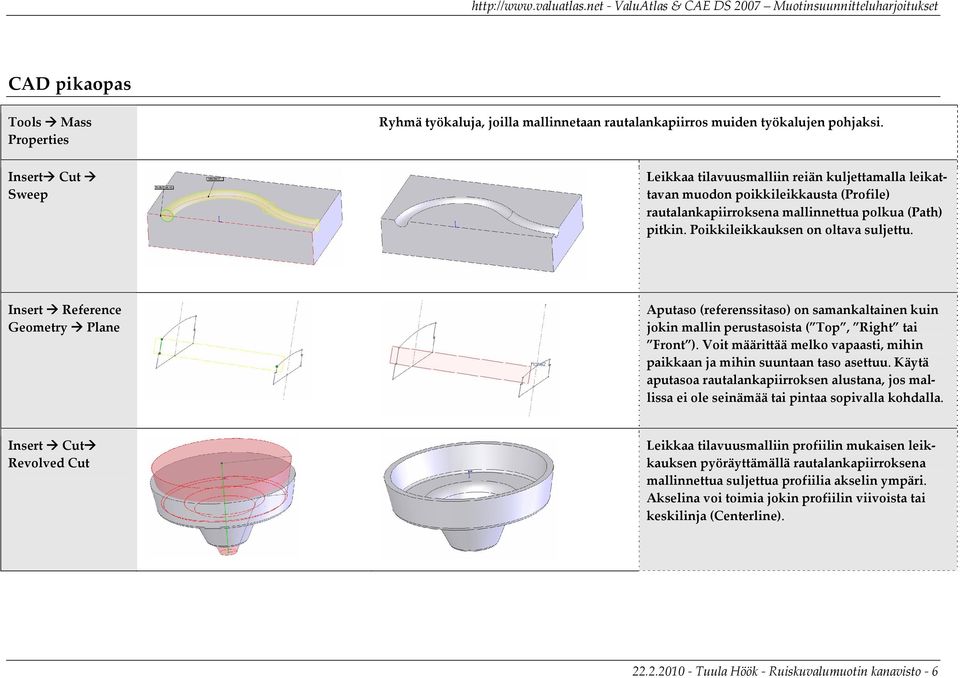Click the finished revolved cut bowl image
Screen dimensions: 960x678
click(469, 494)
